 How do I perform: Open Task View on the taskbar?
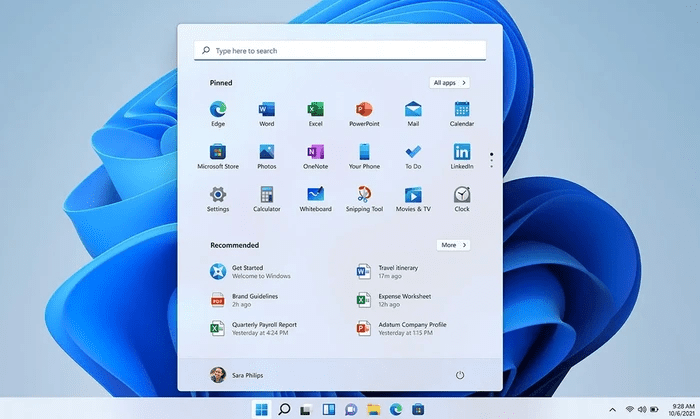[x=306, y=409]
